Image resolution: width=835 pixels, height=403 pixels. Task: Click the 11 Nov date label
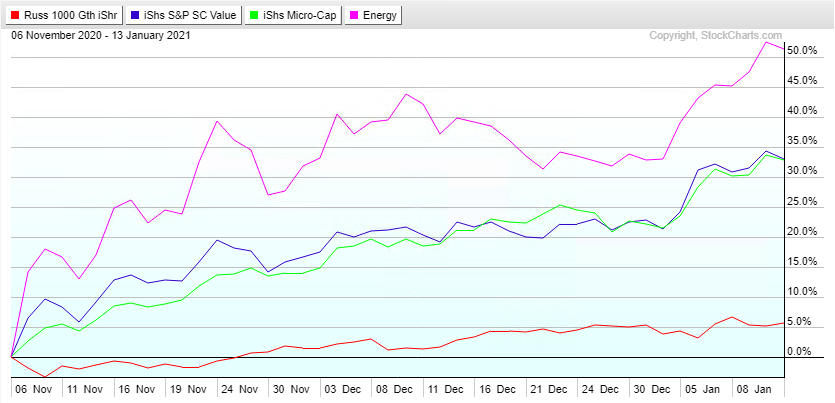pyautogui.click(x=87, y=389)
